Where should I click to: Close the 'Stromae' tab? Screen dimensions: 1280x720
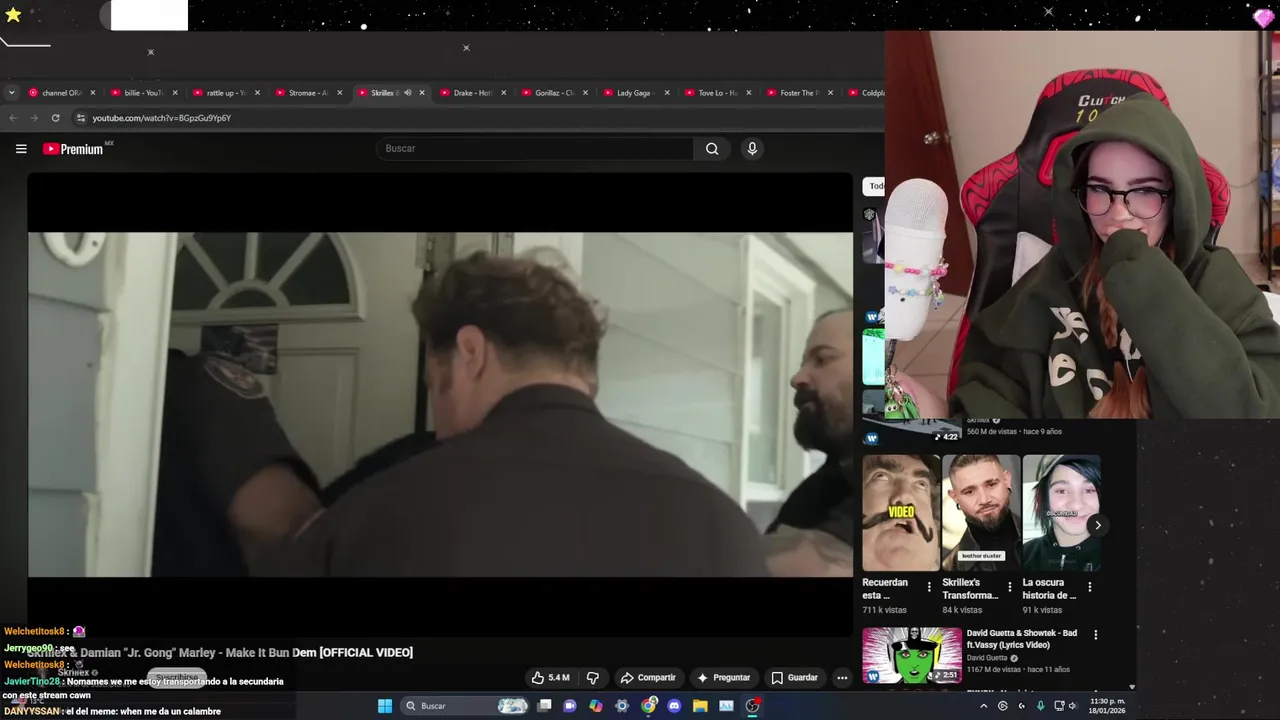click(x=339, y=93)
